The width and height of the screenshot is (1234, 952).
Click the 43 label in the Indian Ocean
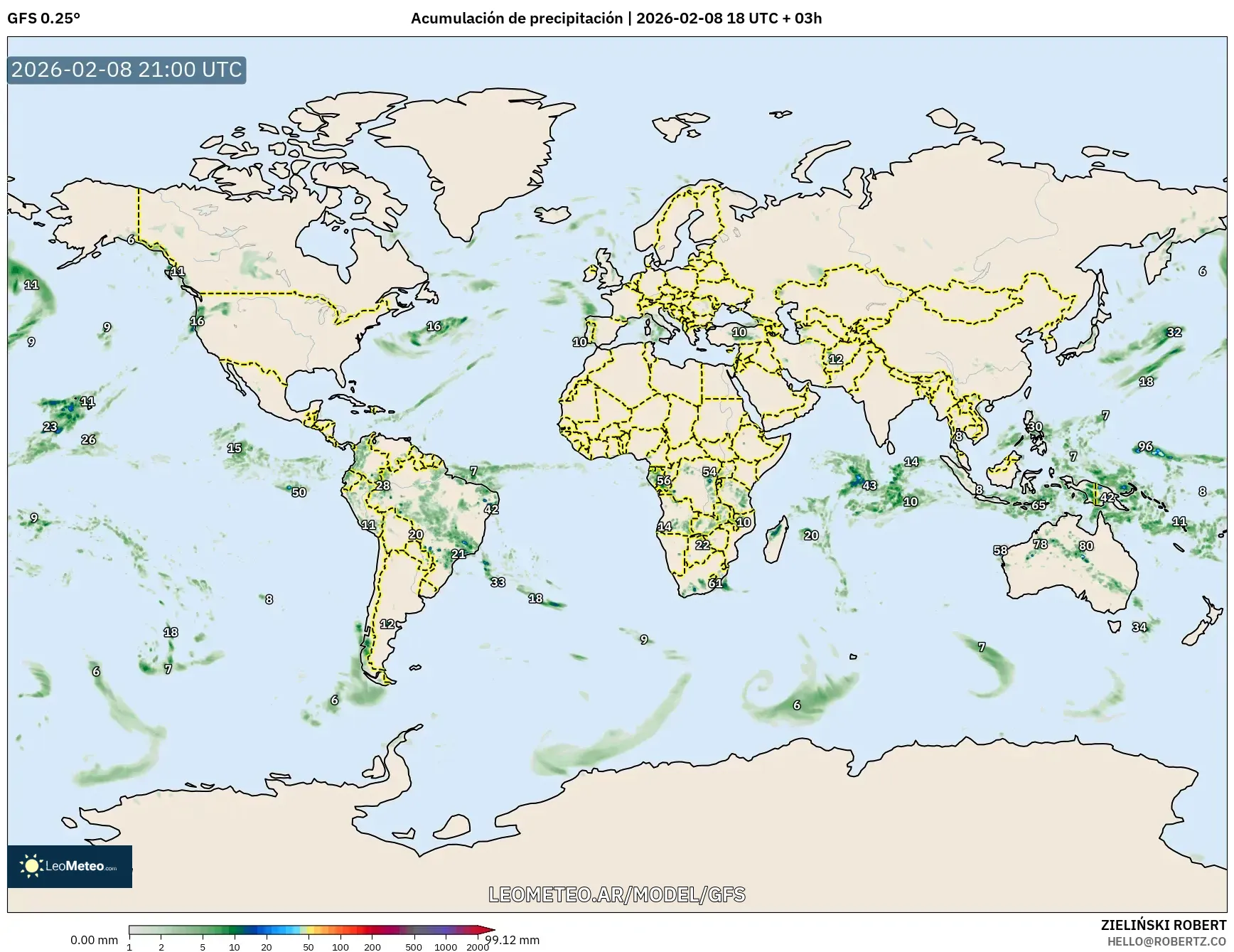(870, 487)
